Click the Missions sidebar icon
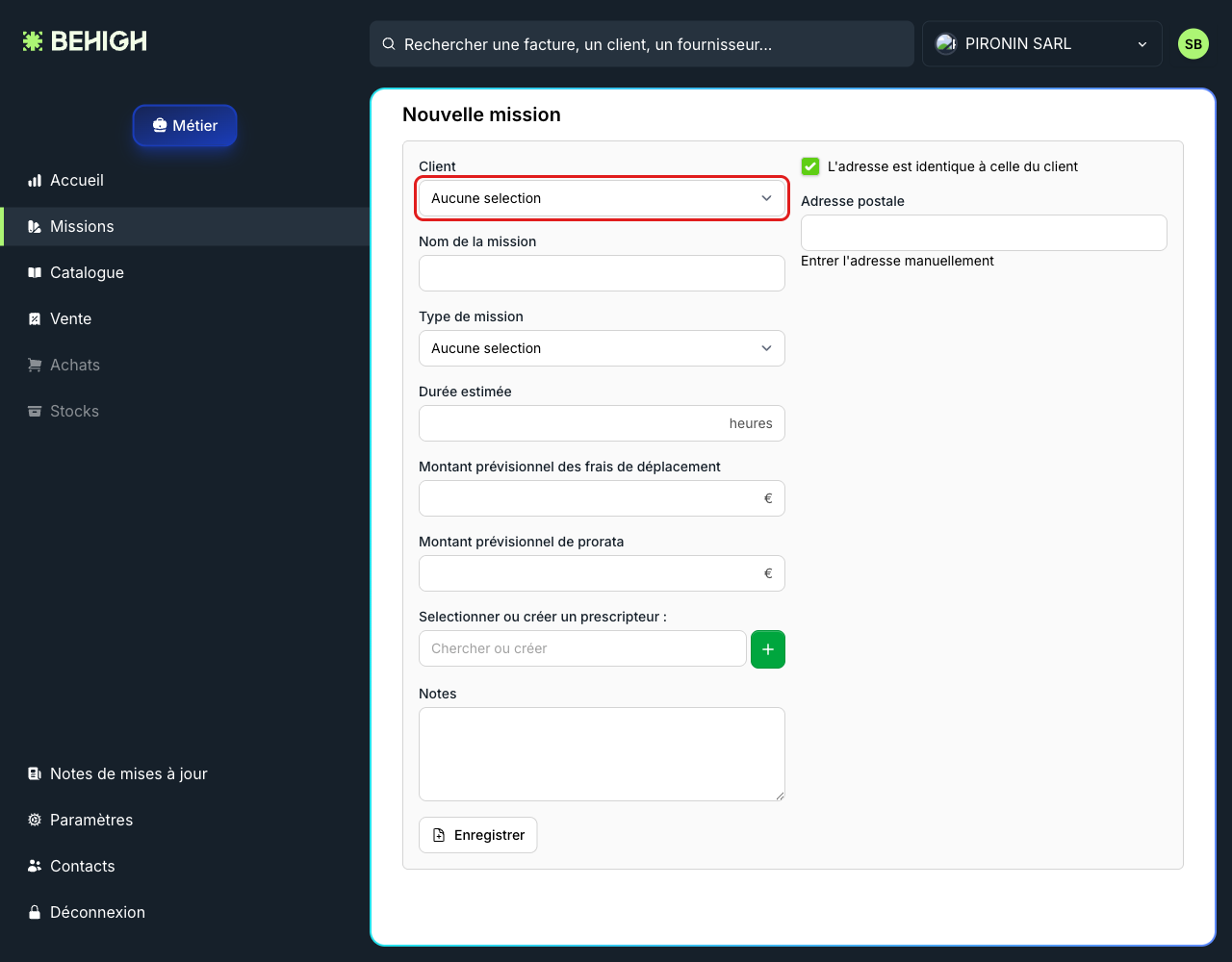1232x962 pixels. (x=35, y=227)
